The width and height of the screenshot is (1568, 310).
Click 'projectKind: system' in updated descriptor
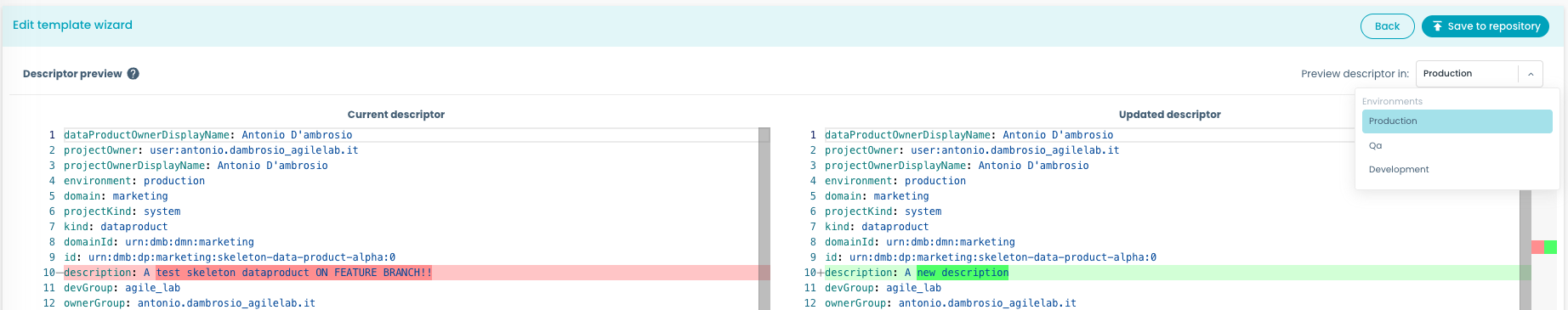[883, 211]
